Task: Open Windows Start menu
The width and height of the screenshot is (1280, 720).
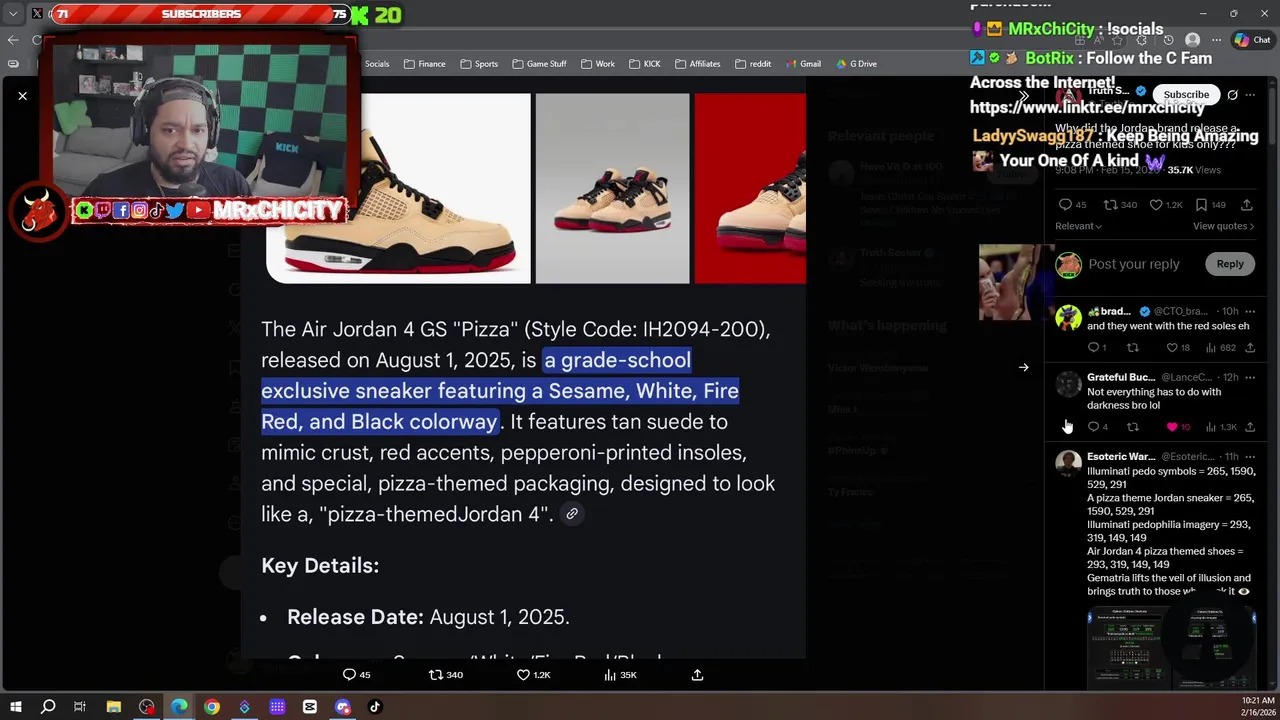Action: 15,707
